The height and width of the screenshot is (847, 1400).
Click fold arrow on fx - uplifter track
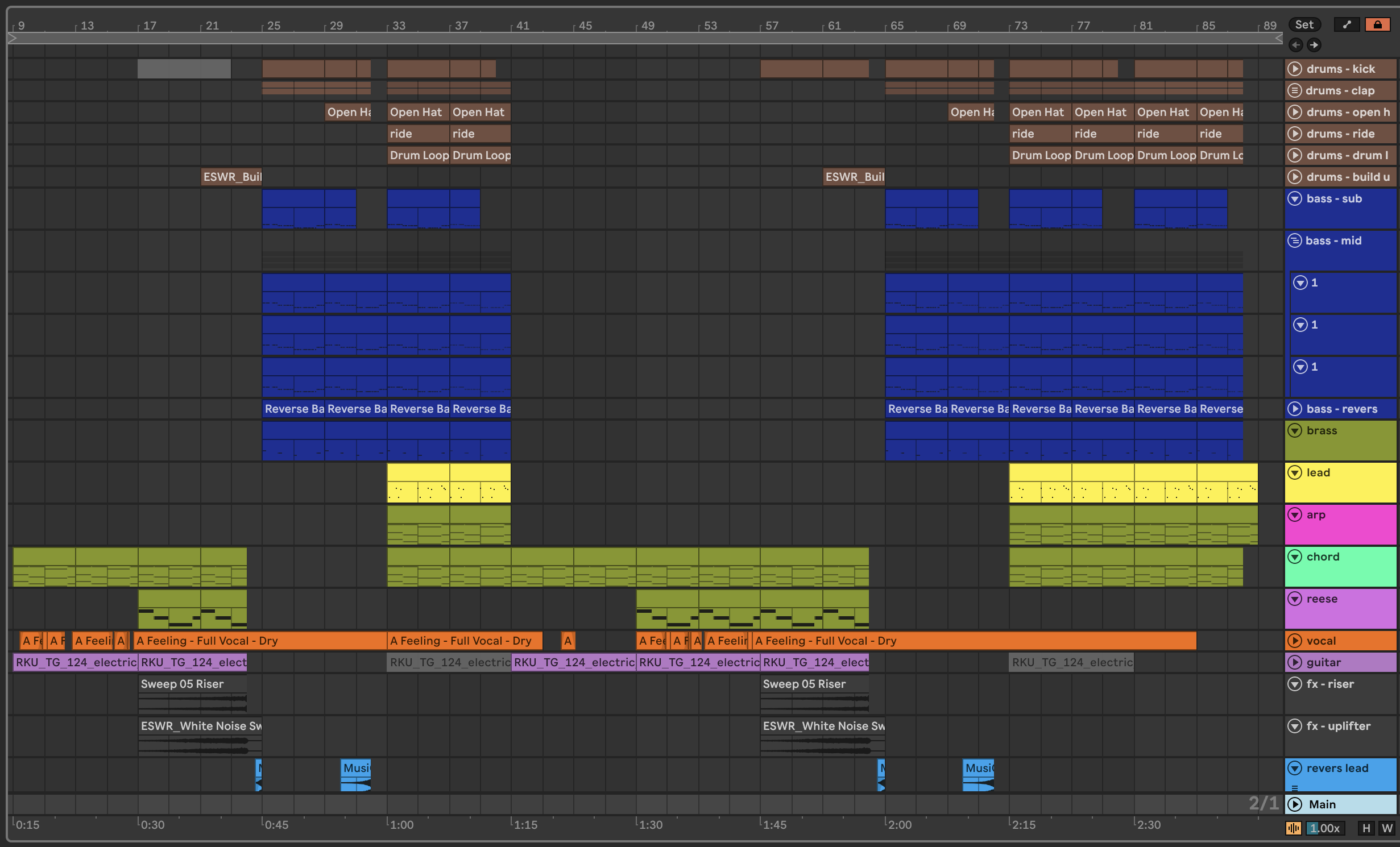(x=1295, y=726)
